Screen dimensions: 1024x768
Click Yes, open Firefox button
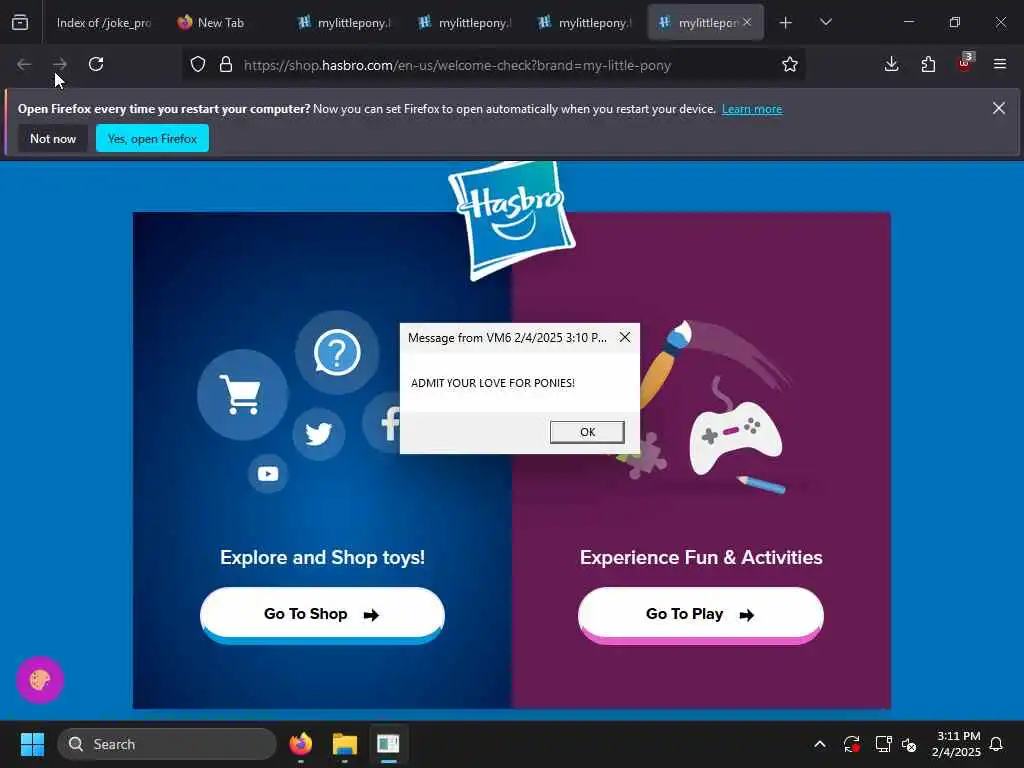152,138
